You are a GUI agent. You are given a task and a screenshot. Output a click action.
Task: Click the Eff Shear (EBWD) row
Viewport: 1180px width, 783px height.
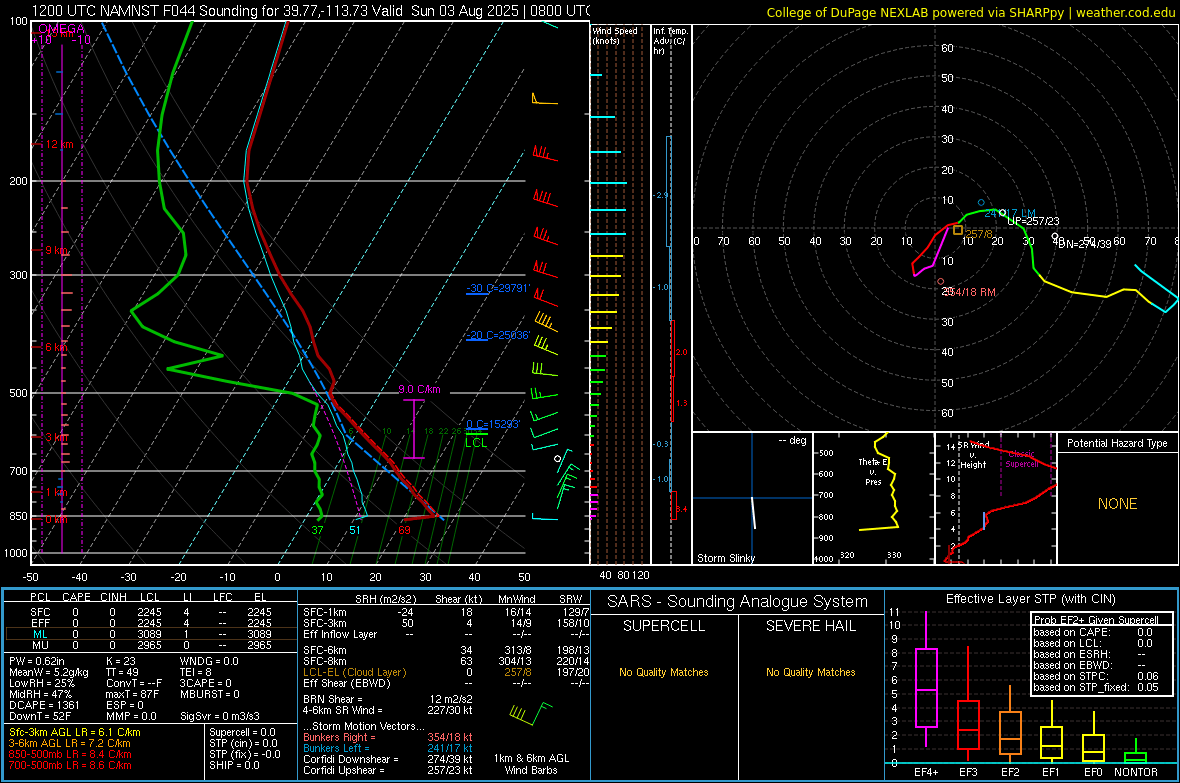pos(446,684)
